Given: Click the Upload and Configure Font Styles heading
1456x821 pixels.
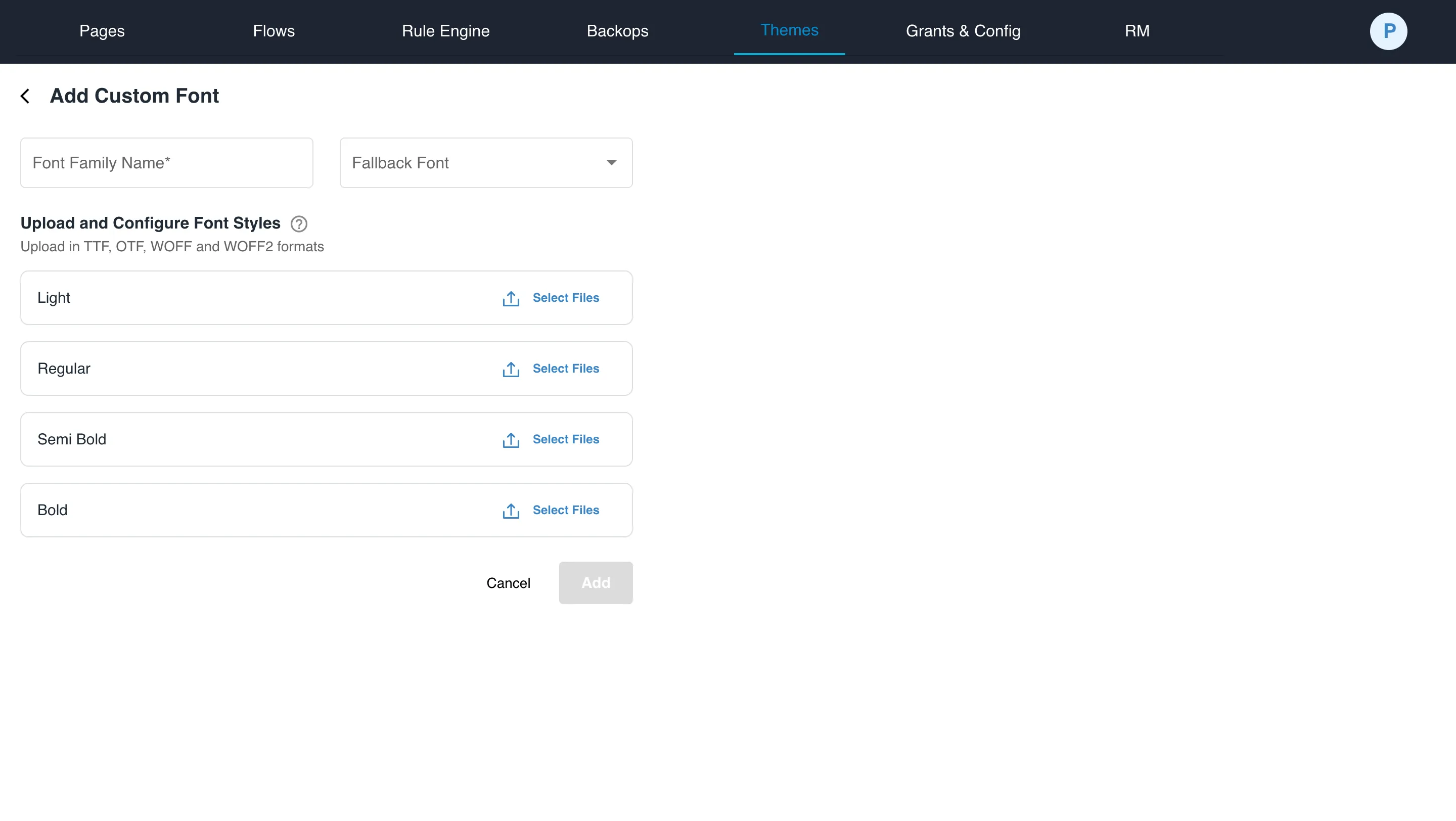Looking at the screenshot, I should [150, 223].
